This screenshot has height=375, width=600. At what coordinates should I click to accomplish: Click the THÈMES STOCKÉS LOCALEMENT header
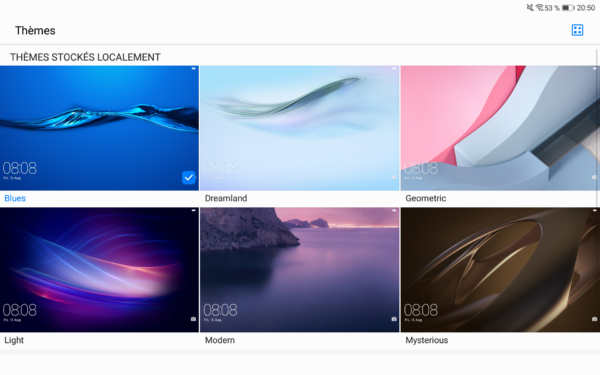pyautogui.click(x=85, y=57)
